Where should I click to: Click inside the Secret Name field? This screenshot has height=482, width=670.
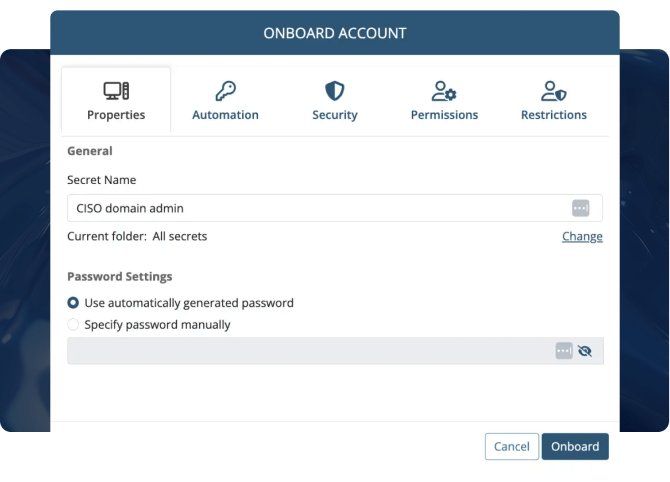pos(335,208)
